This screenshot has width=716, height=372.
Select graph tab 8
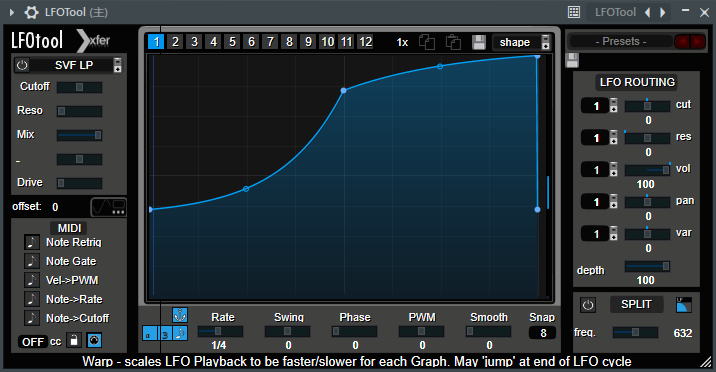coord(289,42)
